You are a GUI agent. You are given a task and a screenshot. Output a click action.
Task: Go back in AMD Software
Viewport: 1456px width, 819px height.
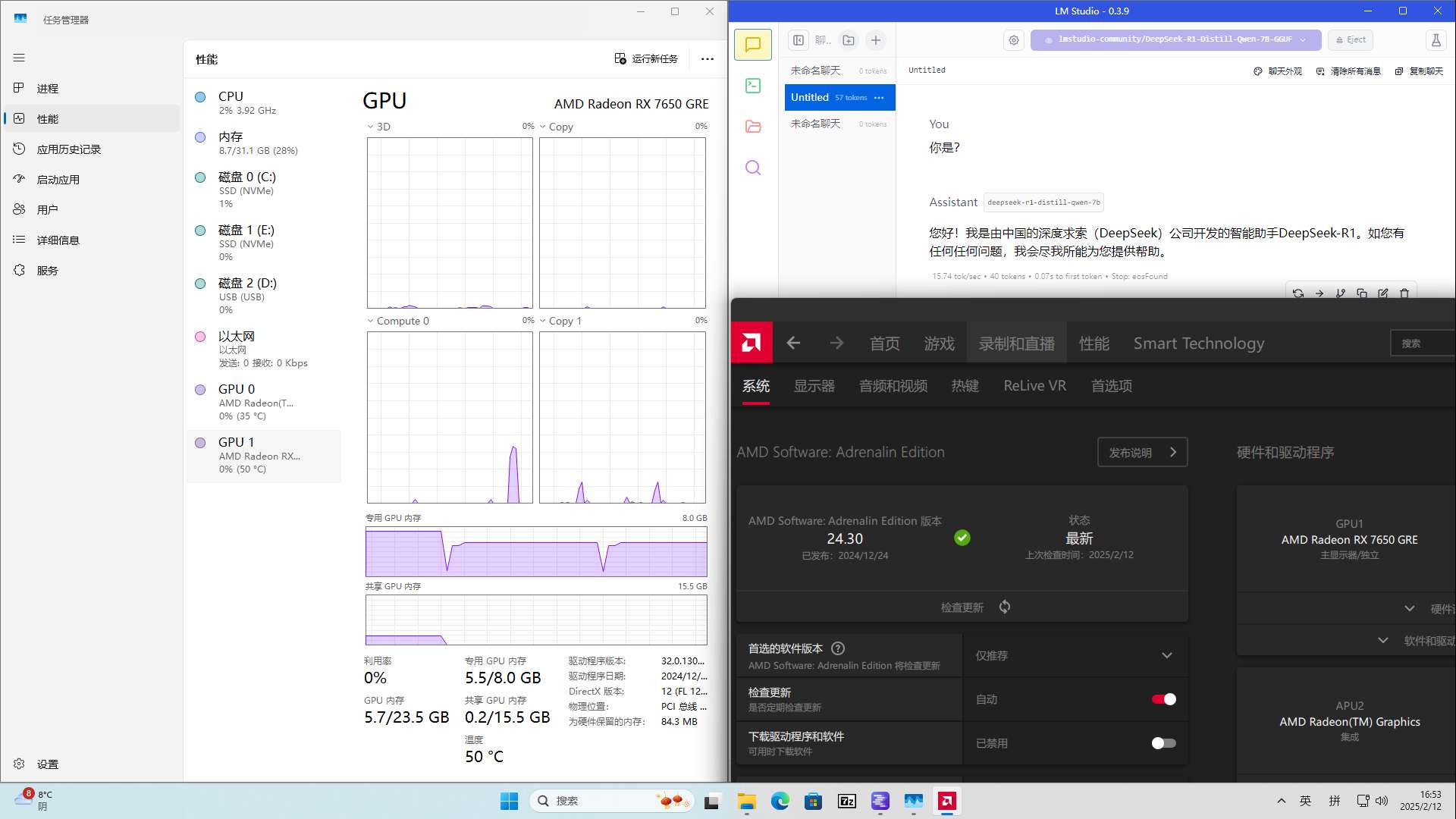pos(793,343)
